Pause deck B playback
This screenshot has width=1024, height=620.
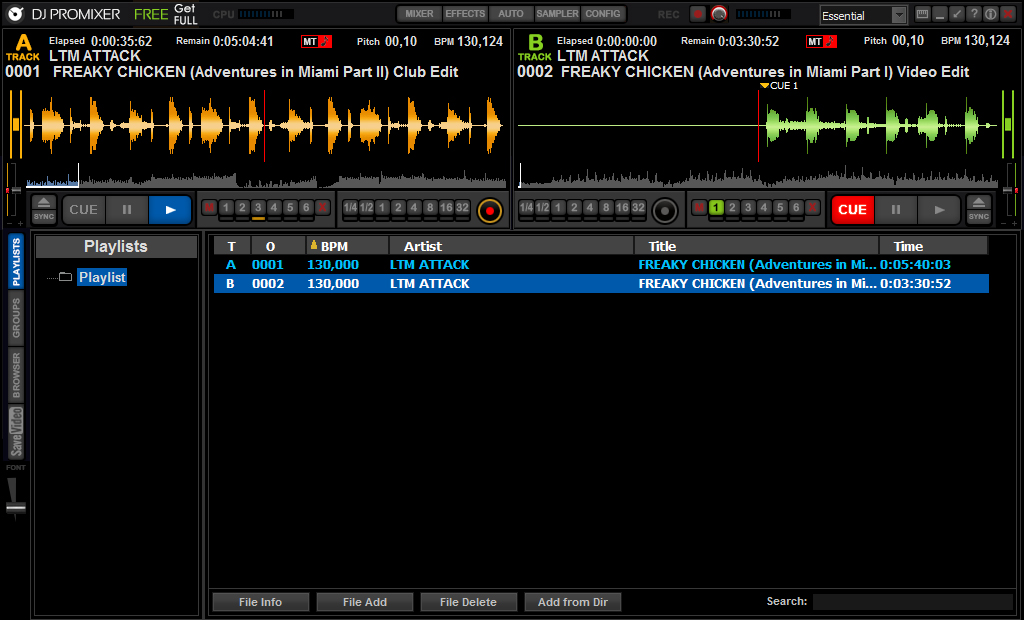tap(896, 210)
